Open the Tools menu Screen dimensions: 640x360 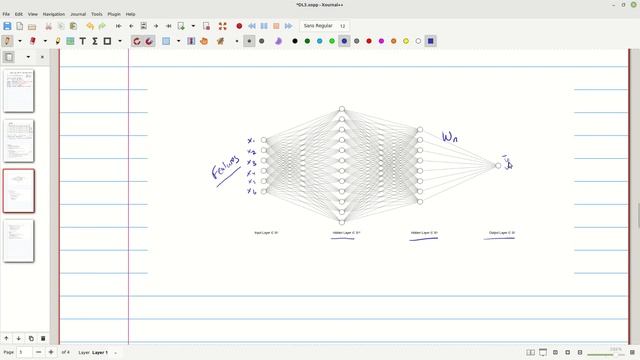tap(97, 14)
